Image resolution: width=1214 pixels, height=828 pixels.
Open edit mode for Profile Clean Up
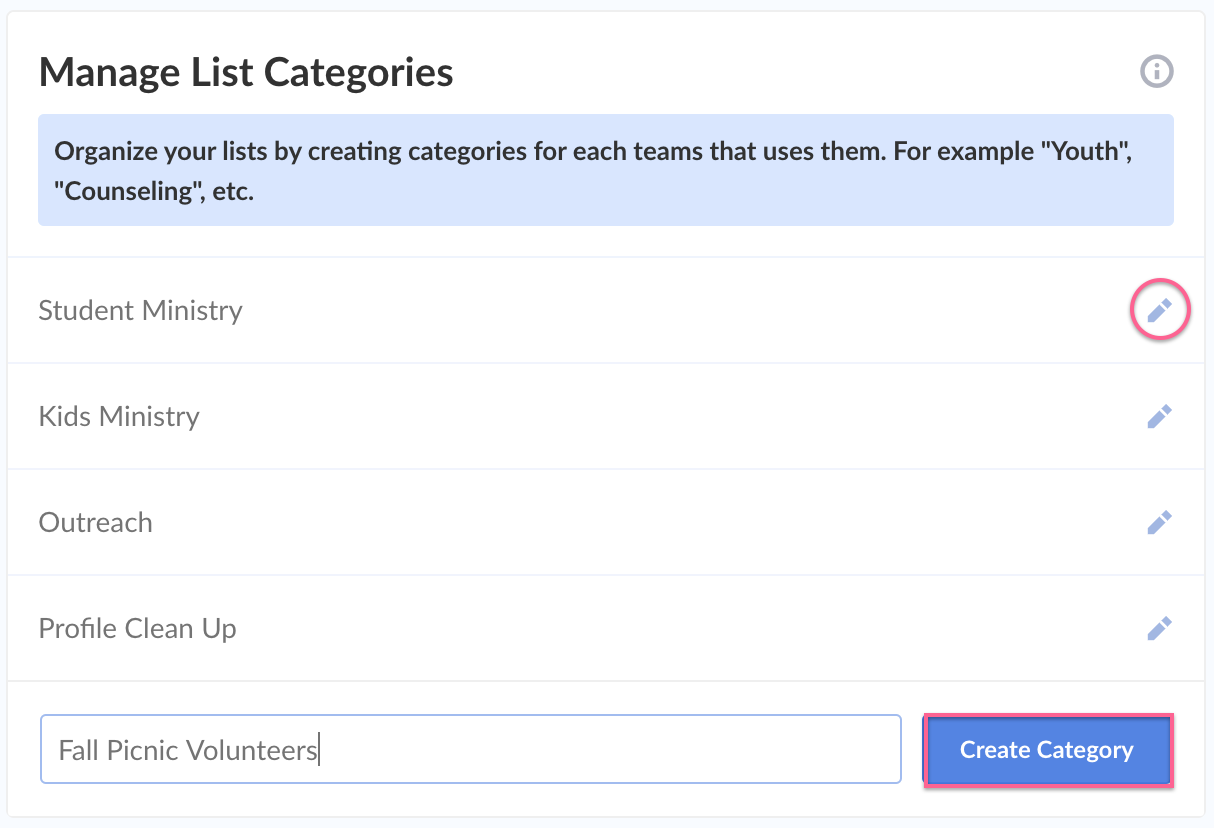coord(1159,628)
